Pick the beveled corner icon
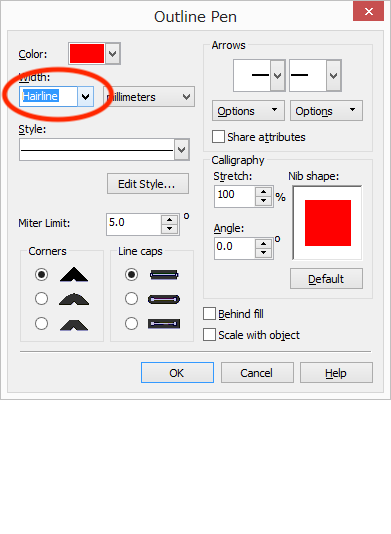The width and height of the screenshot is (391, 534). click(74, 325)
